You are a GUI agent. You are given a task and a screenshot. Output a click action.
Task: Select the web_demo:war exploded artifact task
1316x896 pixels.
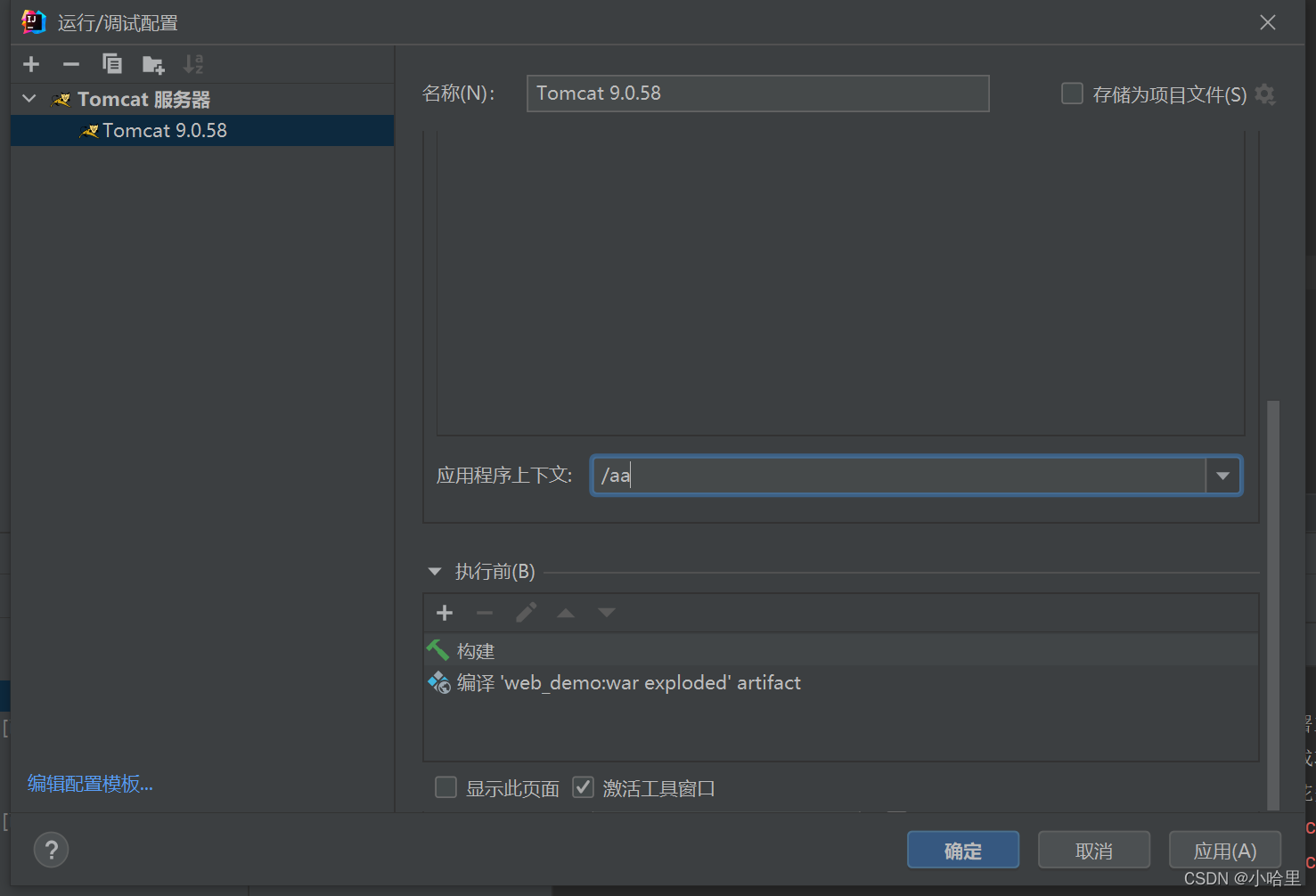coord(841,683)
